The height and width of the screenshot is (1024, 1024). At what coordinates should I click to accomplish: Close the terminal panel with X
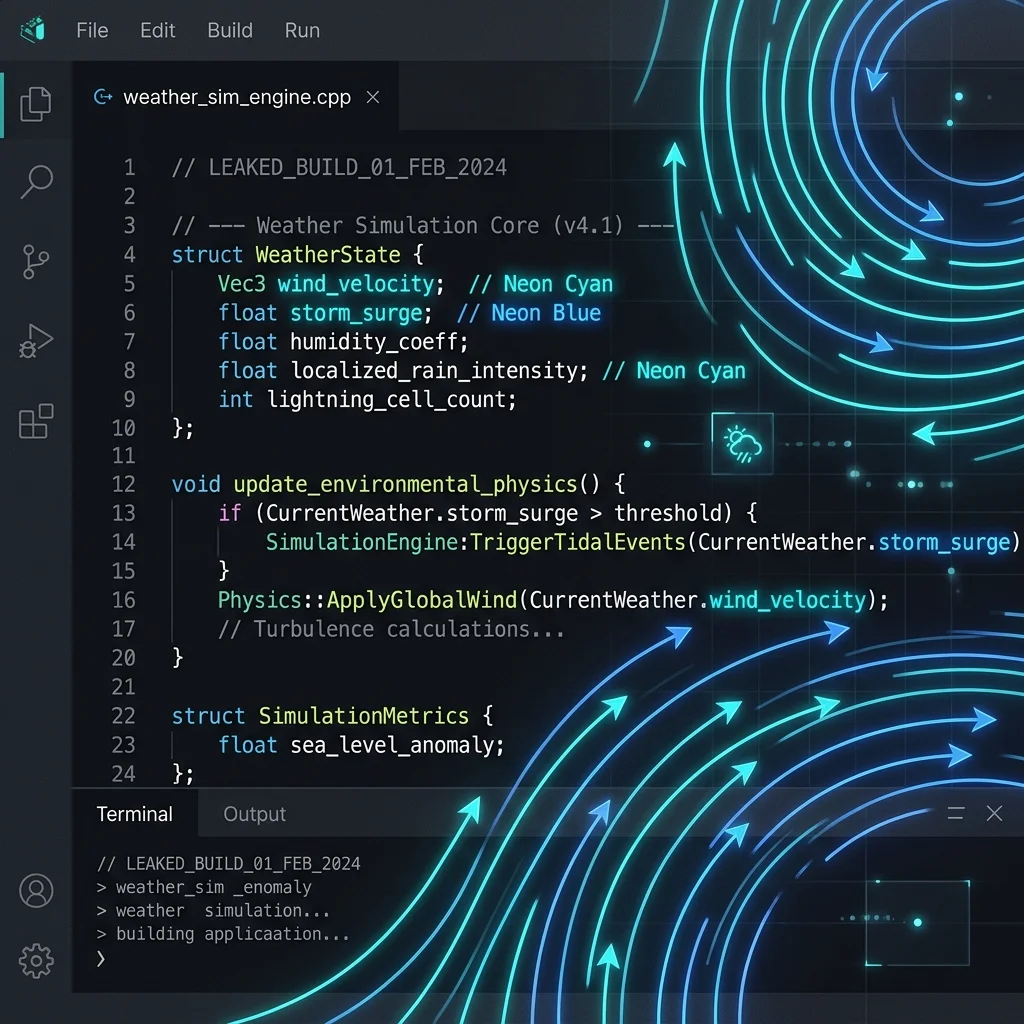click(994, 813)
